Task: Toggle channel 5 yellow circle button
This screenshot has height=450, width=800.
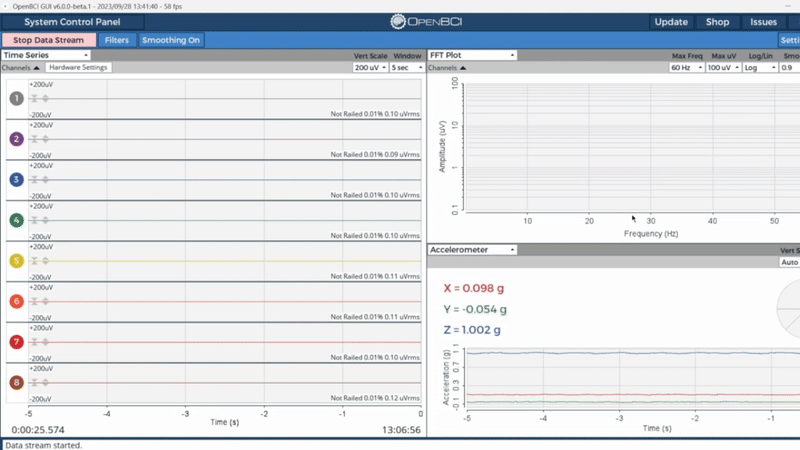Action: [16, 261]
